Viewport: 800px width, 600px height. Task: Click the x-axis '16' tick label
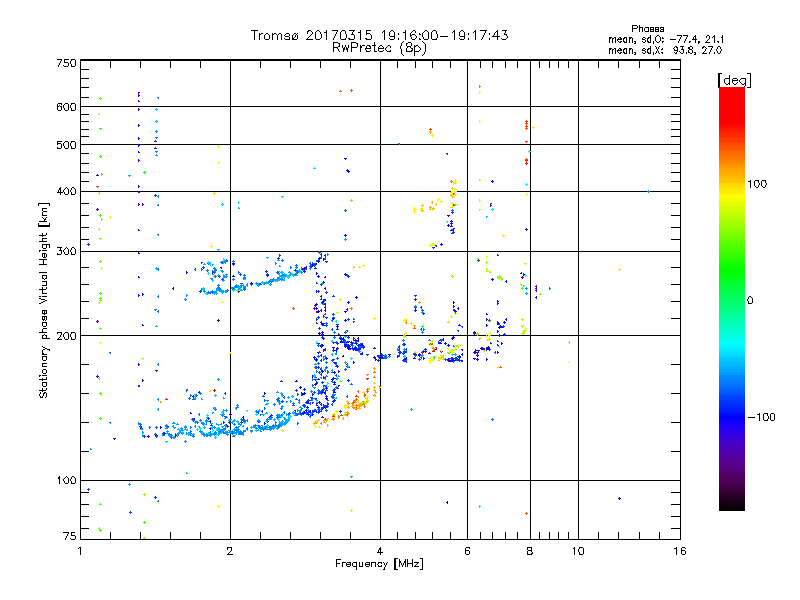coord(680,551)
